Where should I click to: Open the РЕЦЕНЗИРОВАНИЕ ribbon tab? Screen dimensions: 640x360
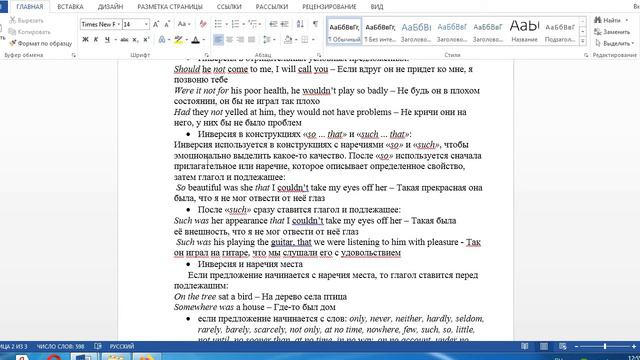(x=329, y=7)
